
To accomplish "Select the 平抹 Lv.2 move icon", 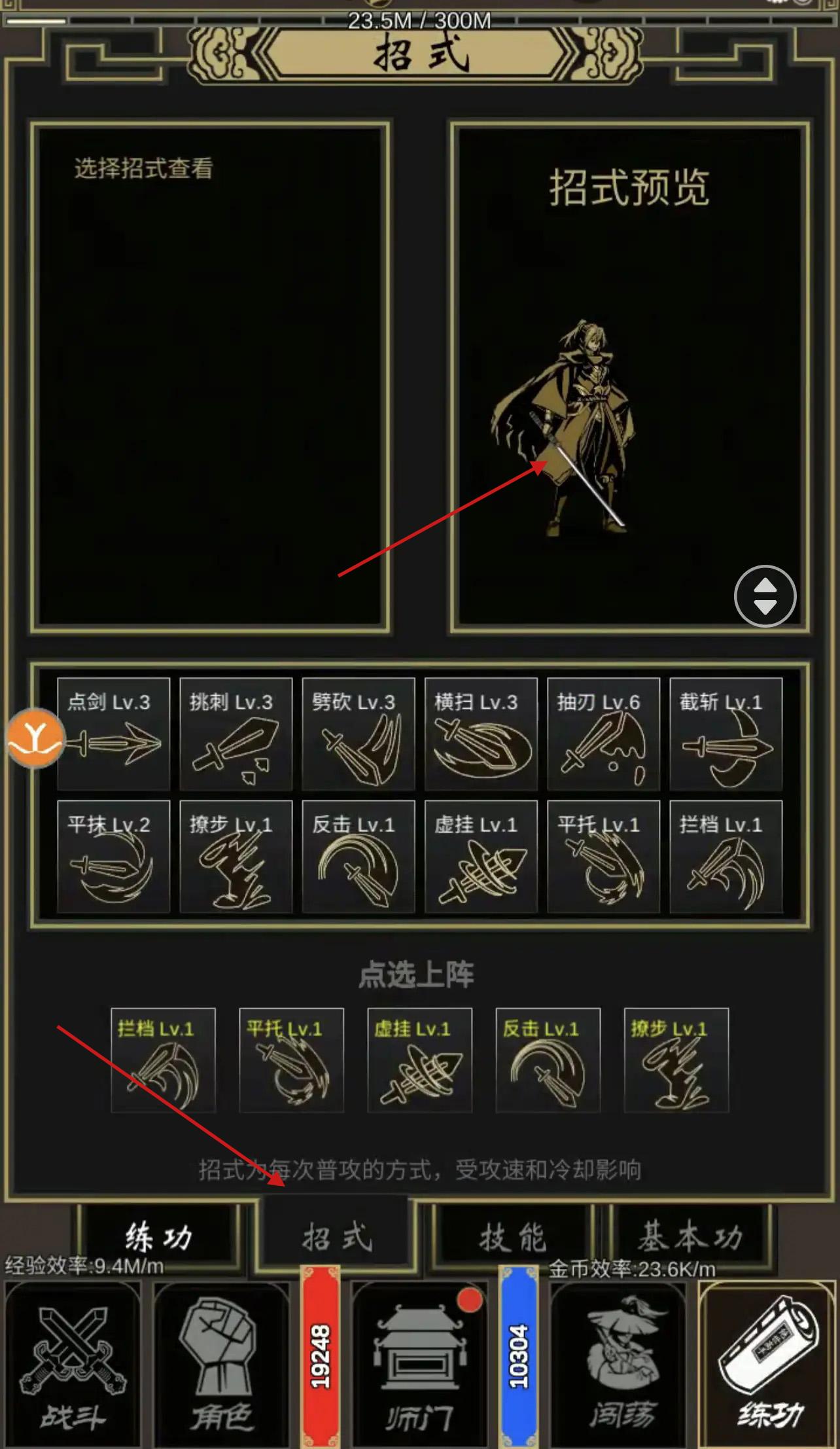I will click(x=113, y=856).
